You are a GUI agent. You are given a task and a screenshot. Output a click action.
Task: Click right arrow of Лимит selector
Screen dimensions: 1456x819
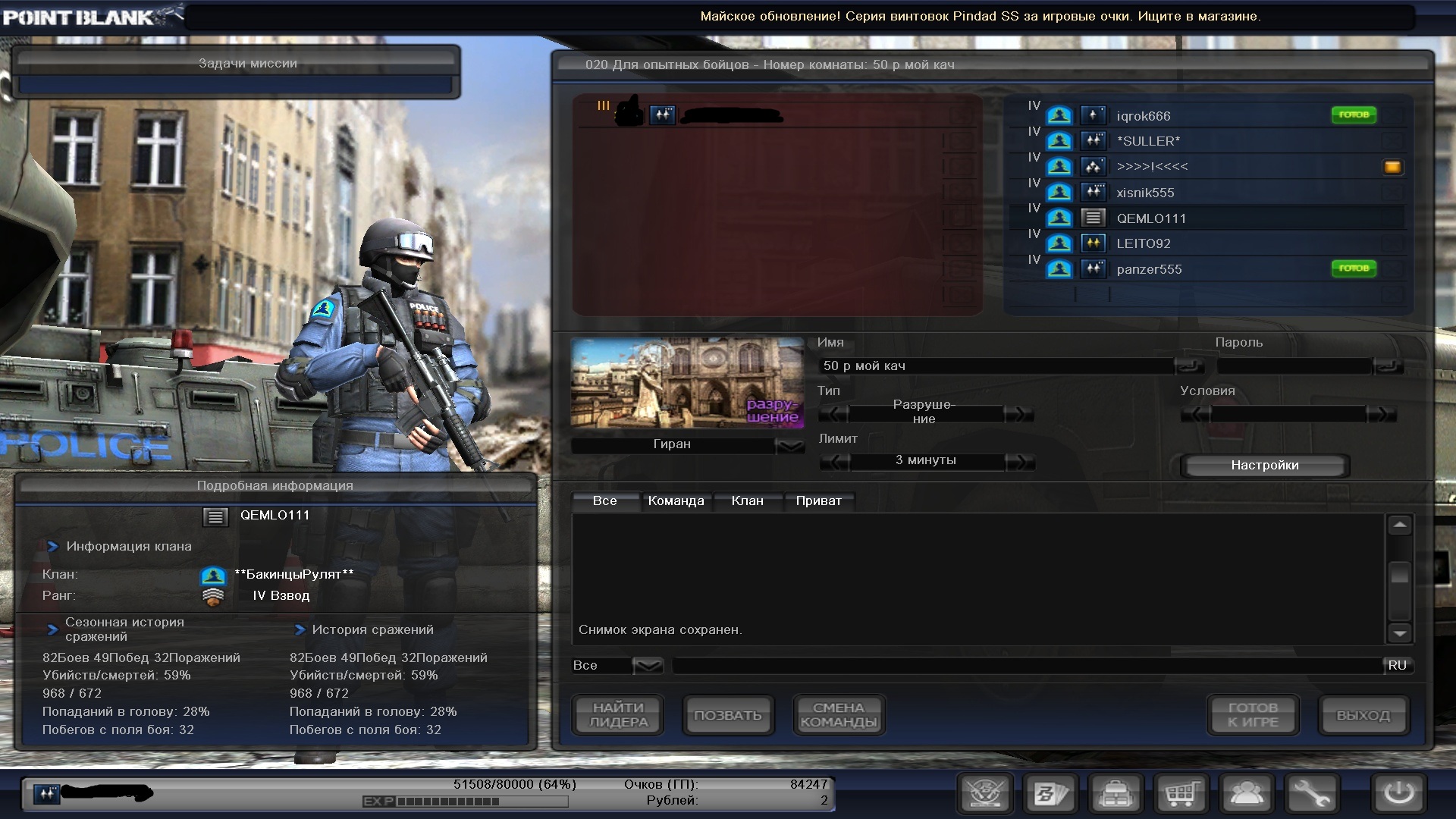(1019, 461)
